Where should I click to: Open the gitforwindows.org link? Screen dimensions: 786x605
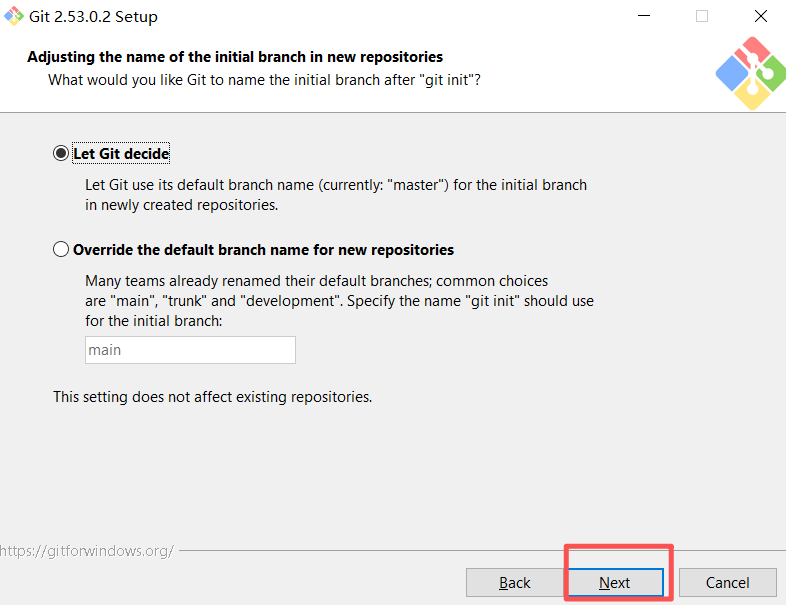tap(87, 551)
